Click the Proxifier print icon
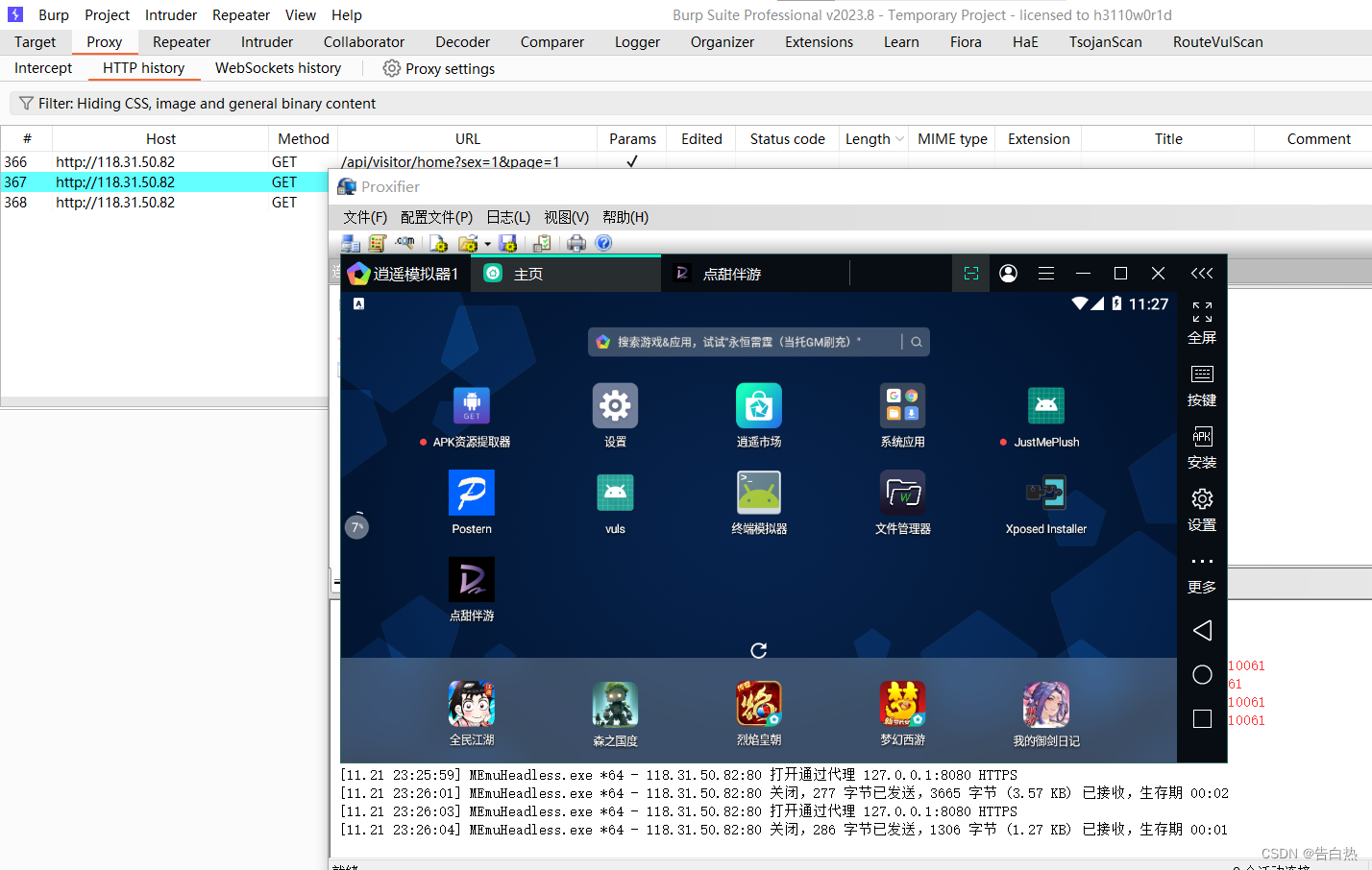 coord(576,244)
